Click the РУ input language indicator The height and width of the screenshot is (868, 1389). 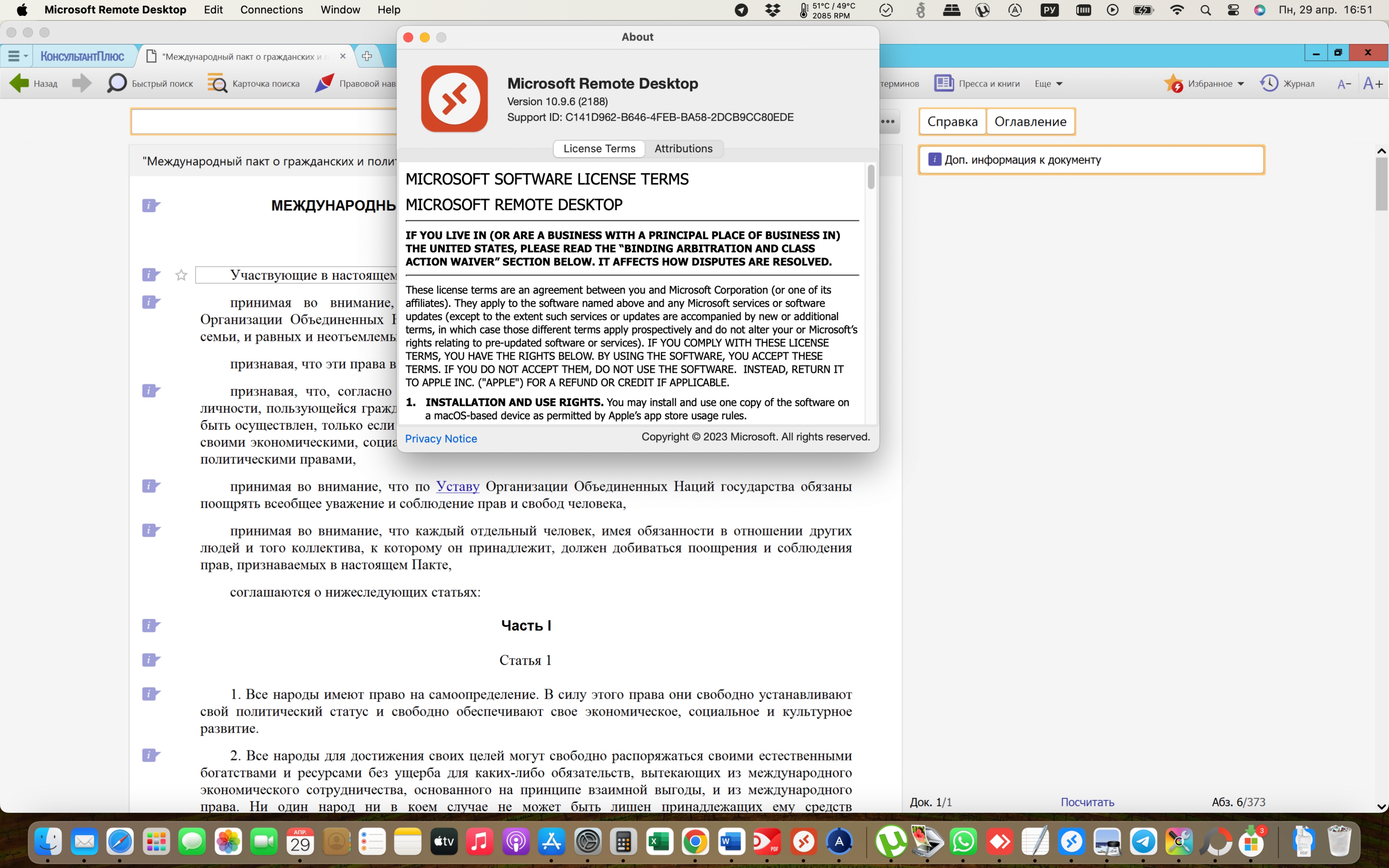1049,10
